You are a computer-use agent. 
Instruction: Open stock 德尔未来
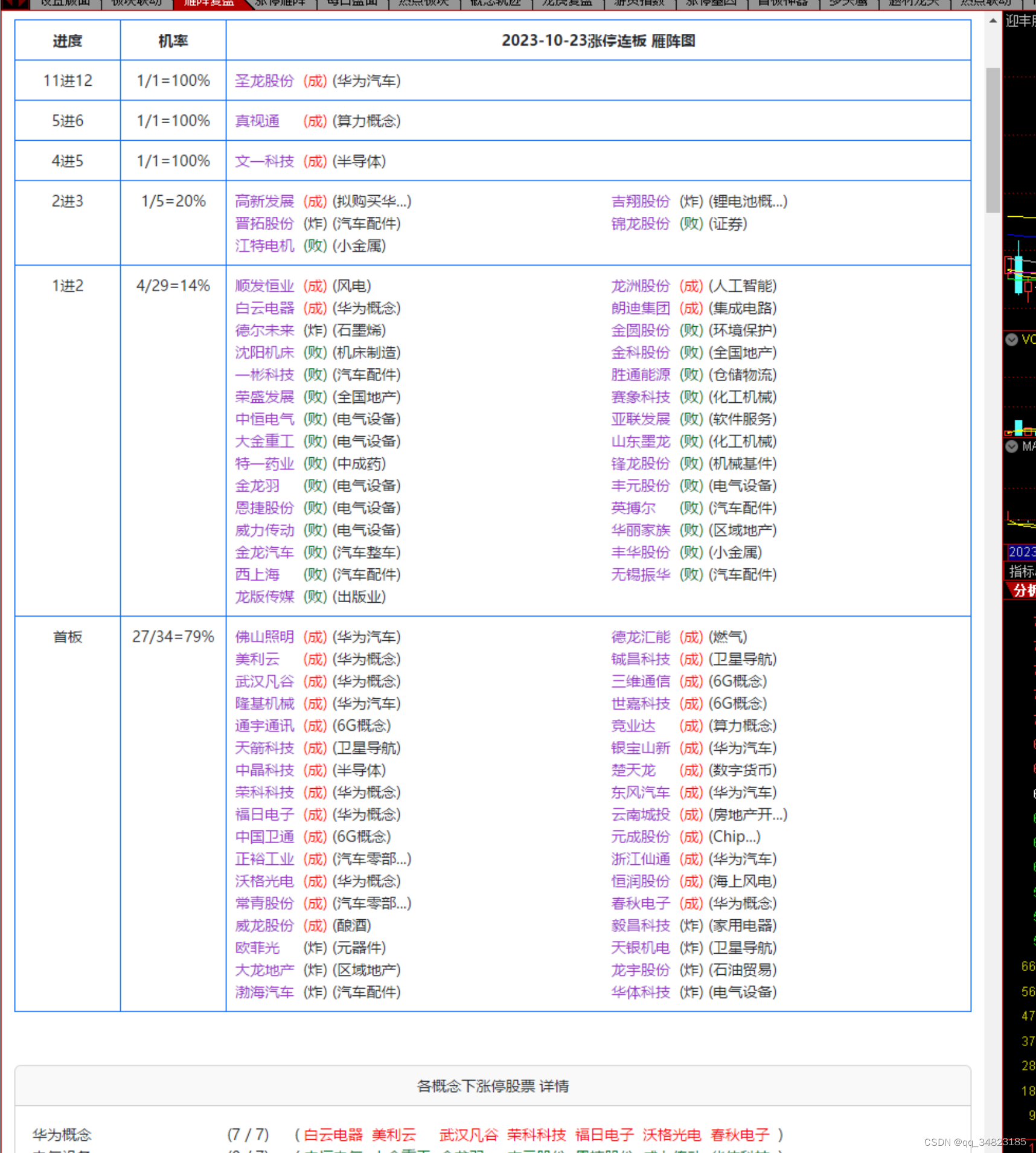click(264, 331)
